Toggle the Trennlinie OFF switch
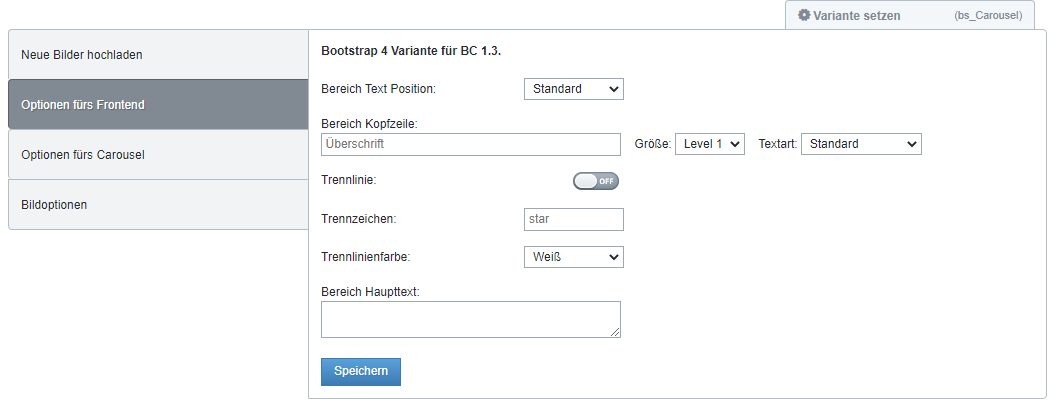Viewport: 1054px width, 406px height. pos(596,181)
